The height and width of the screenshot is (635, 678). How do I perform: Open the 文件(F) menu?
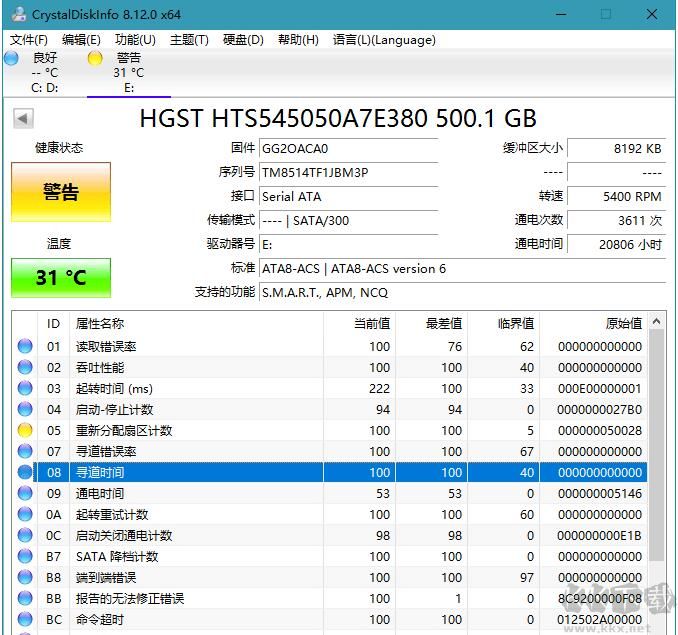click(29, 40)
